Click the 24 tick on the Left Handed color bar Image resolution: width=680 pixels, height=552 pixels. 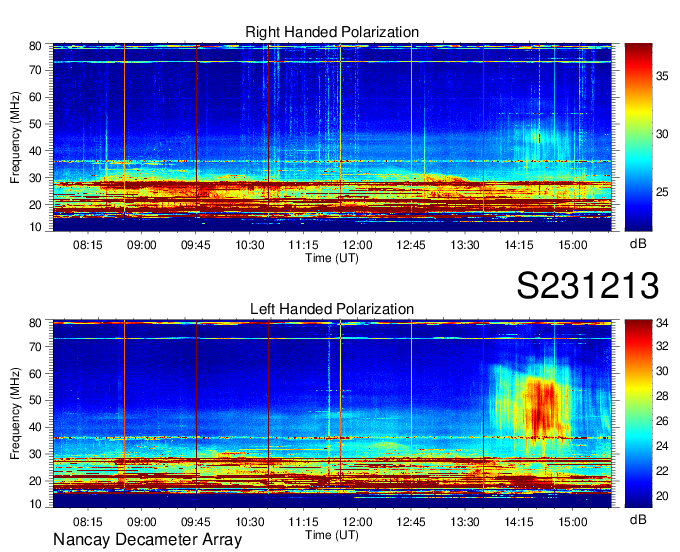662,446
